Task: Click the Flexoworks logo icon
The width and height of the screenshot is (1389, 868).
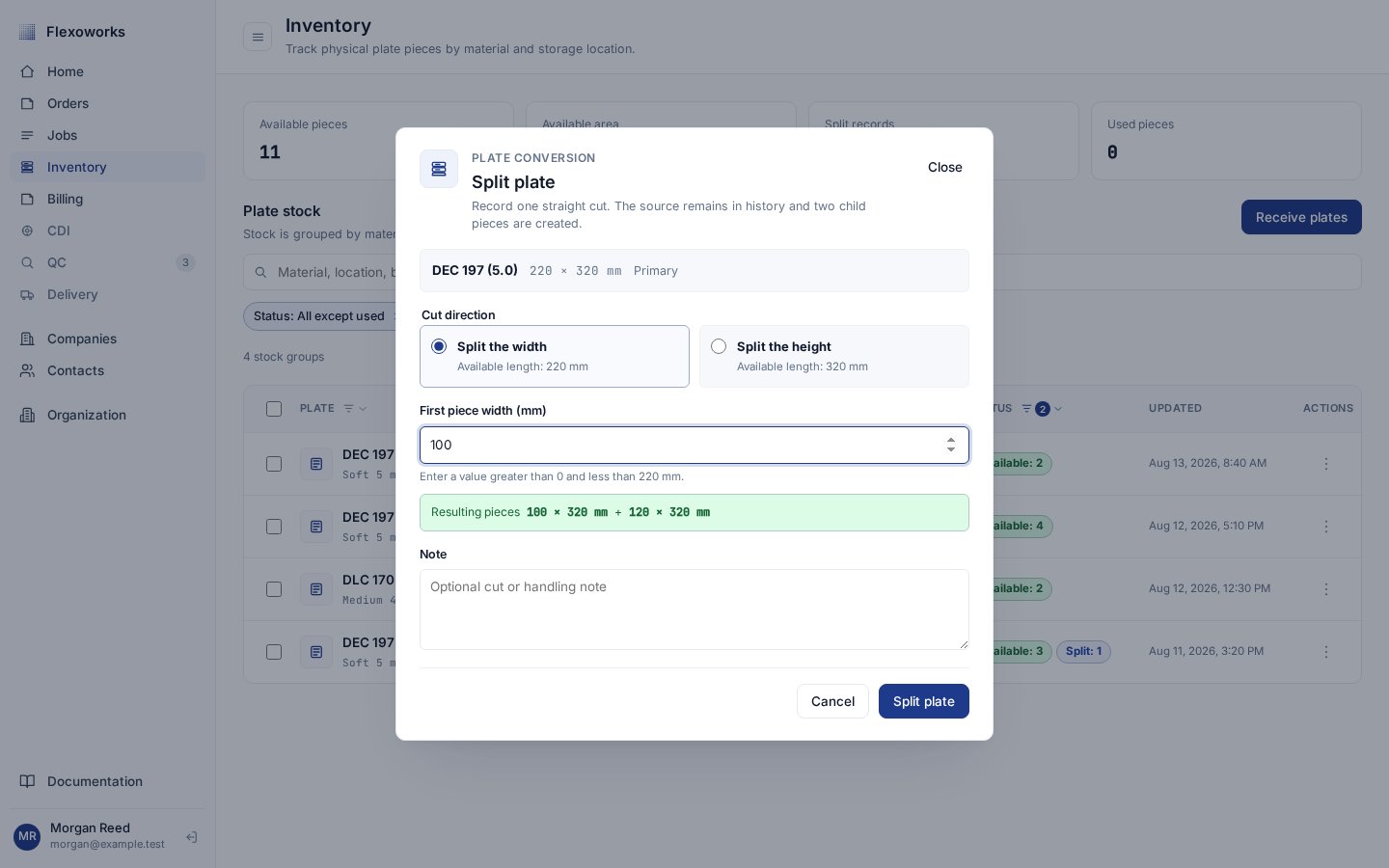Action: pos(27,32)
